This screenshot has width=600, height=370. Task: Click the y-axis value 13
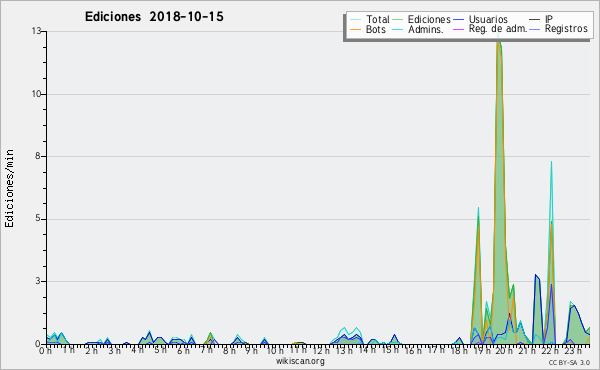click(36, 31)
